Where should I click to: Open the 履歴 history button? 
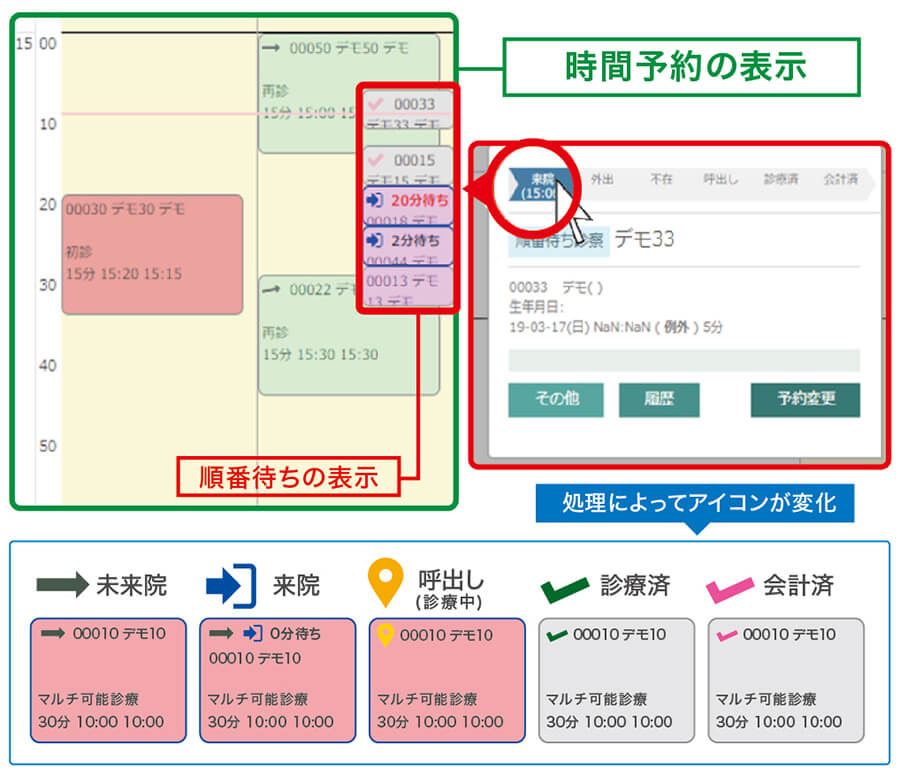click(x=658, y=399)
